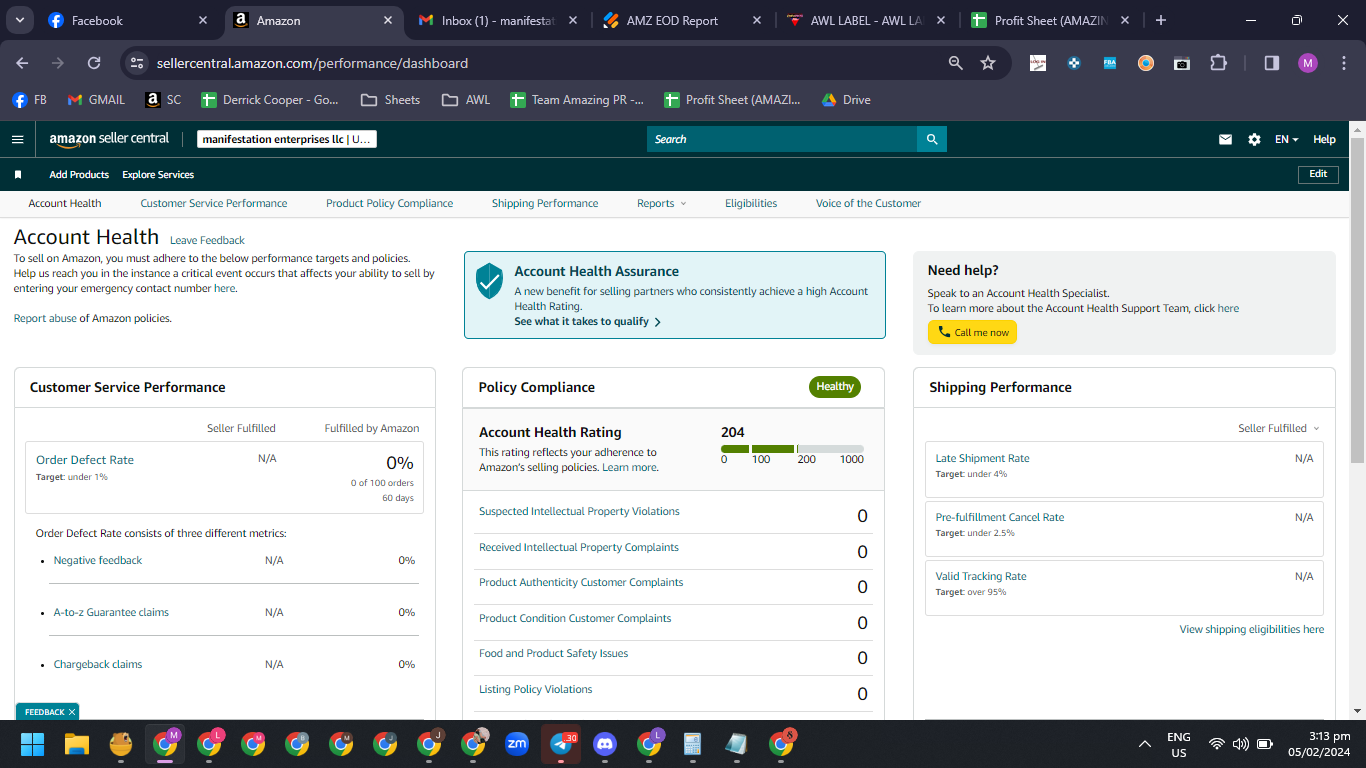1366x768 pixels.
Task: Open the Seller Central hamburger menu
Action: [x=17, y=140]
